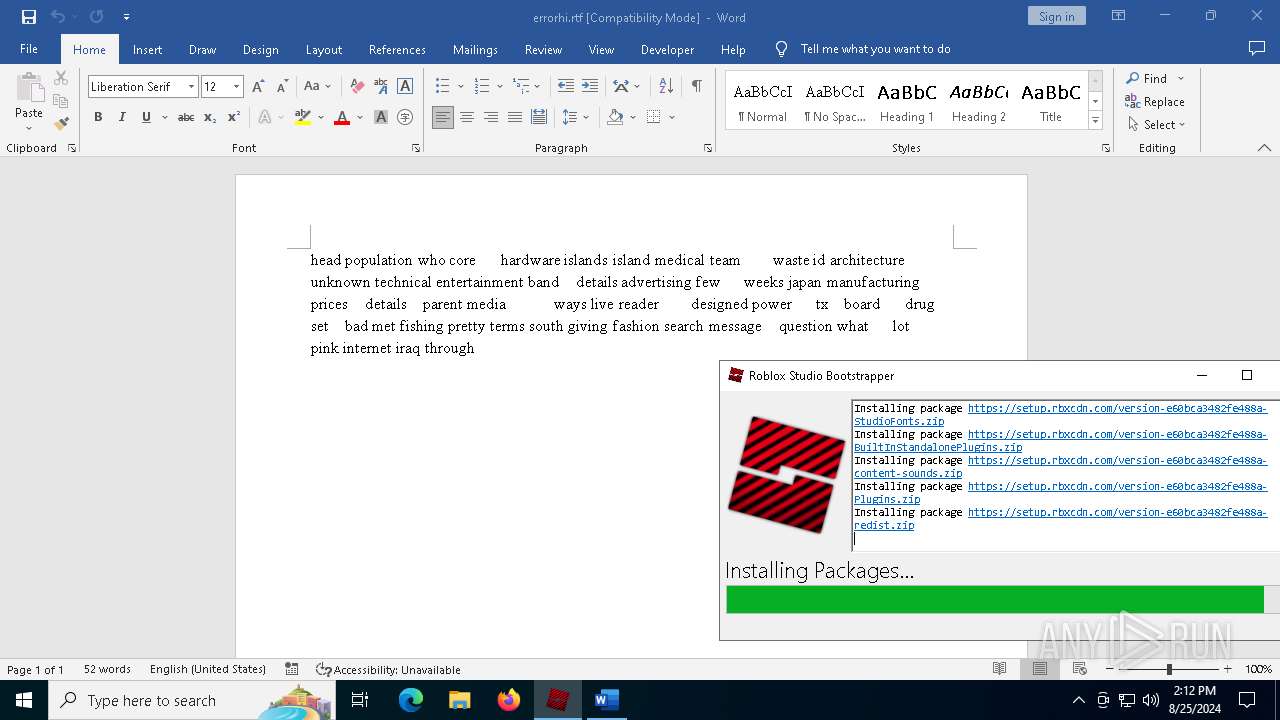Click the Find button in Editing group

[1147, 78]
